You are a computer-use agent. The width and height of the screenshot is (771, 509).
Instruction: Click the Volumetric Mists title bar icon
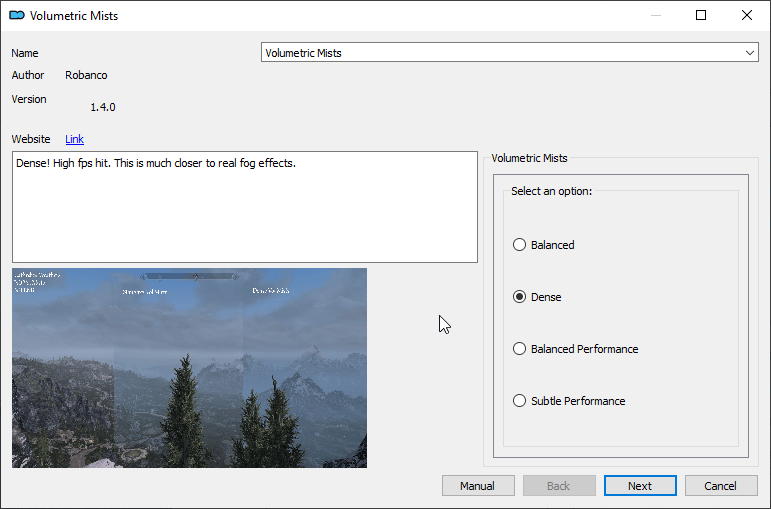pos(17,15)
